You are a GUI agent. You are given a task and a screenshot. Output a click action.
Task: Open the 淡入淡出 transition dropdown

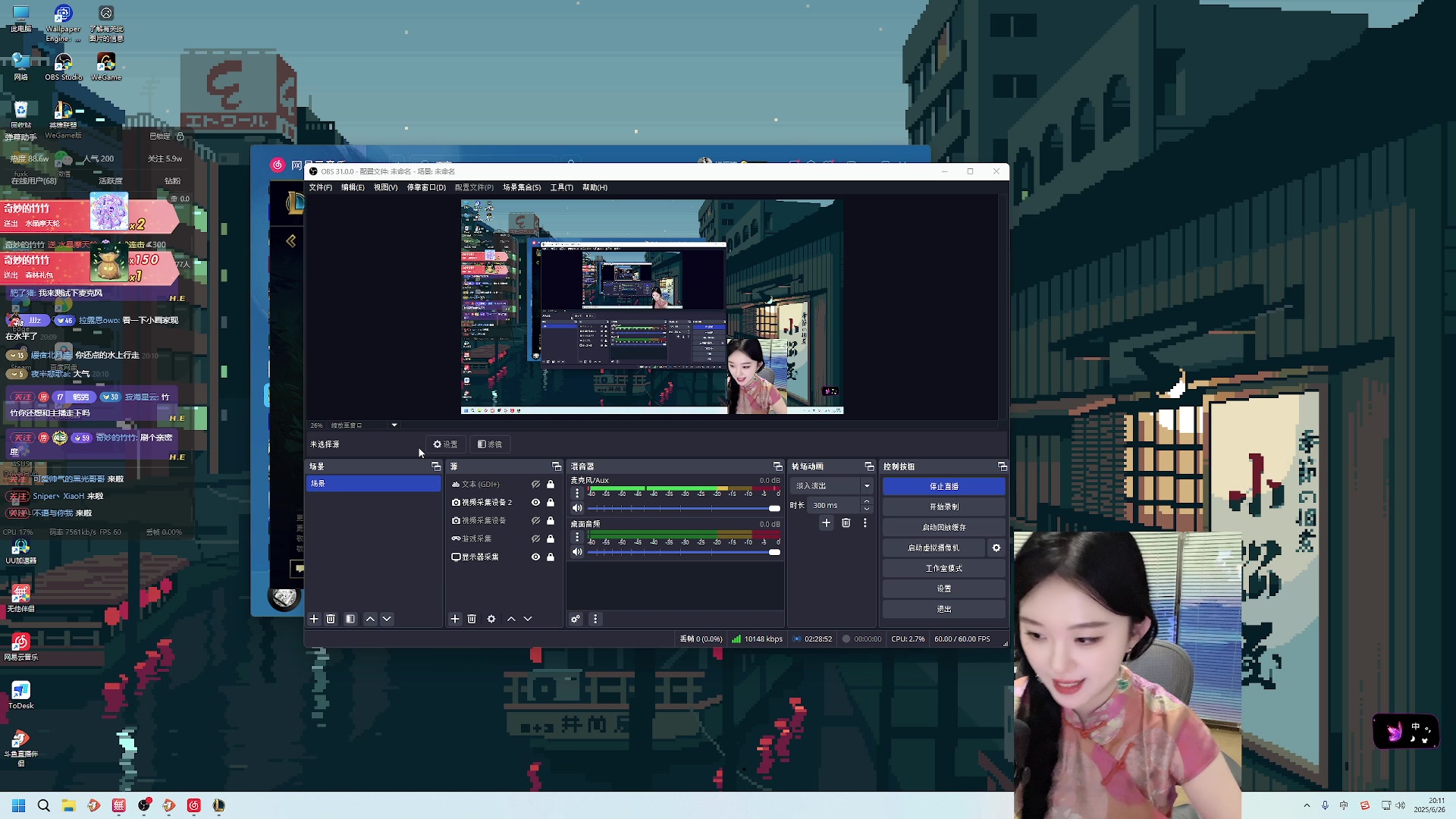point(832,485)
